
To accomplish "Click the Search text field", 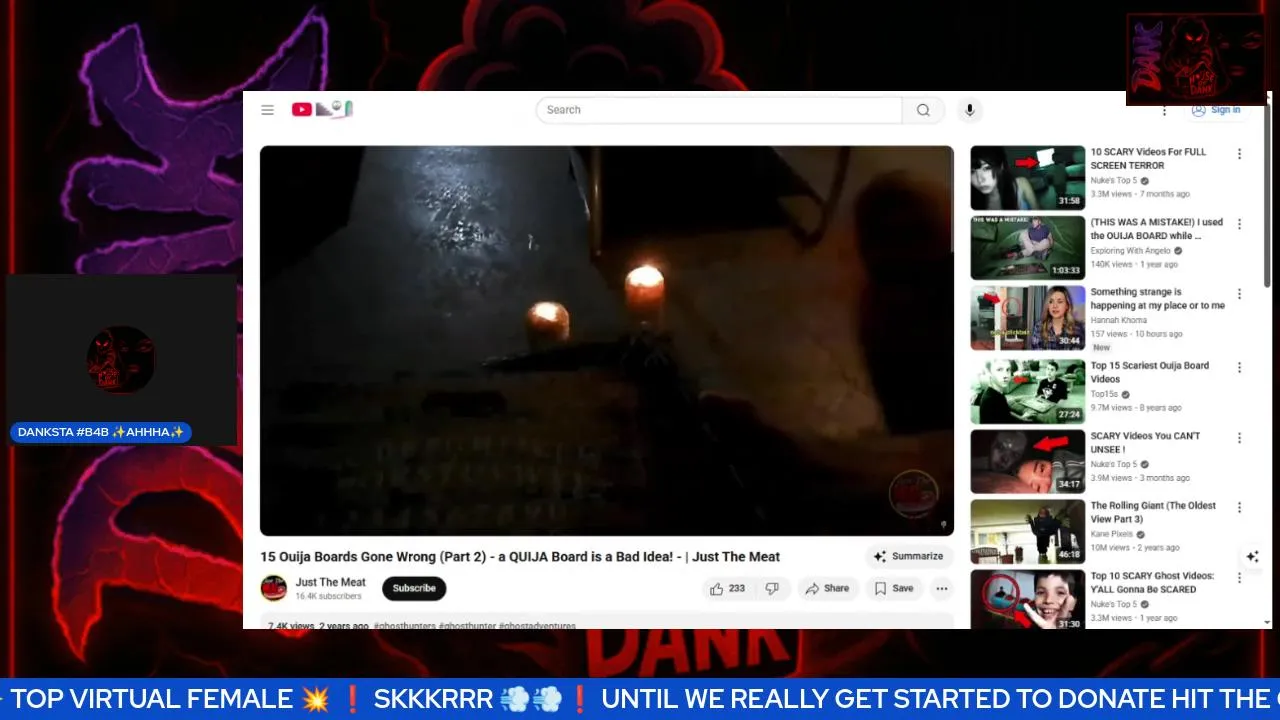I will pos(719,110).
